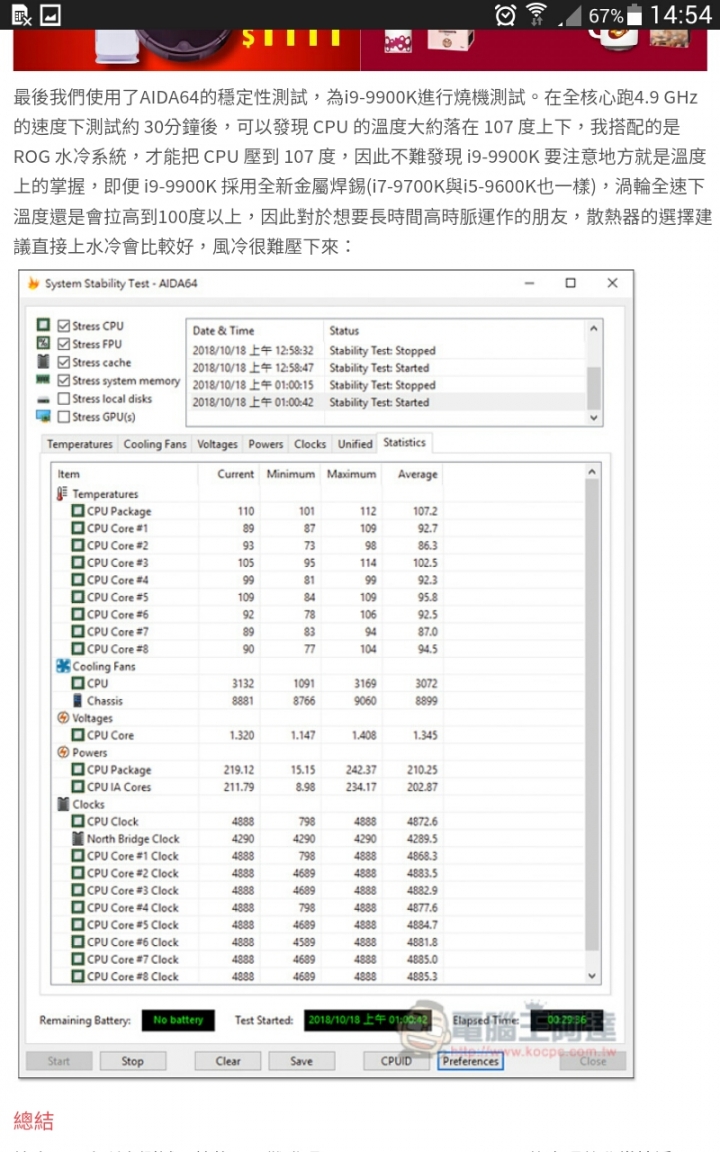Click the CPU chip icon beside Stress CPU
Screen dimensions: 720x1152
point(43,325)
